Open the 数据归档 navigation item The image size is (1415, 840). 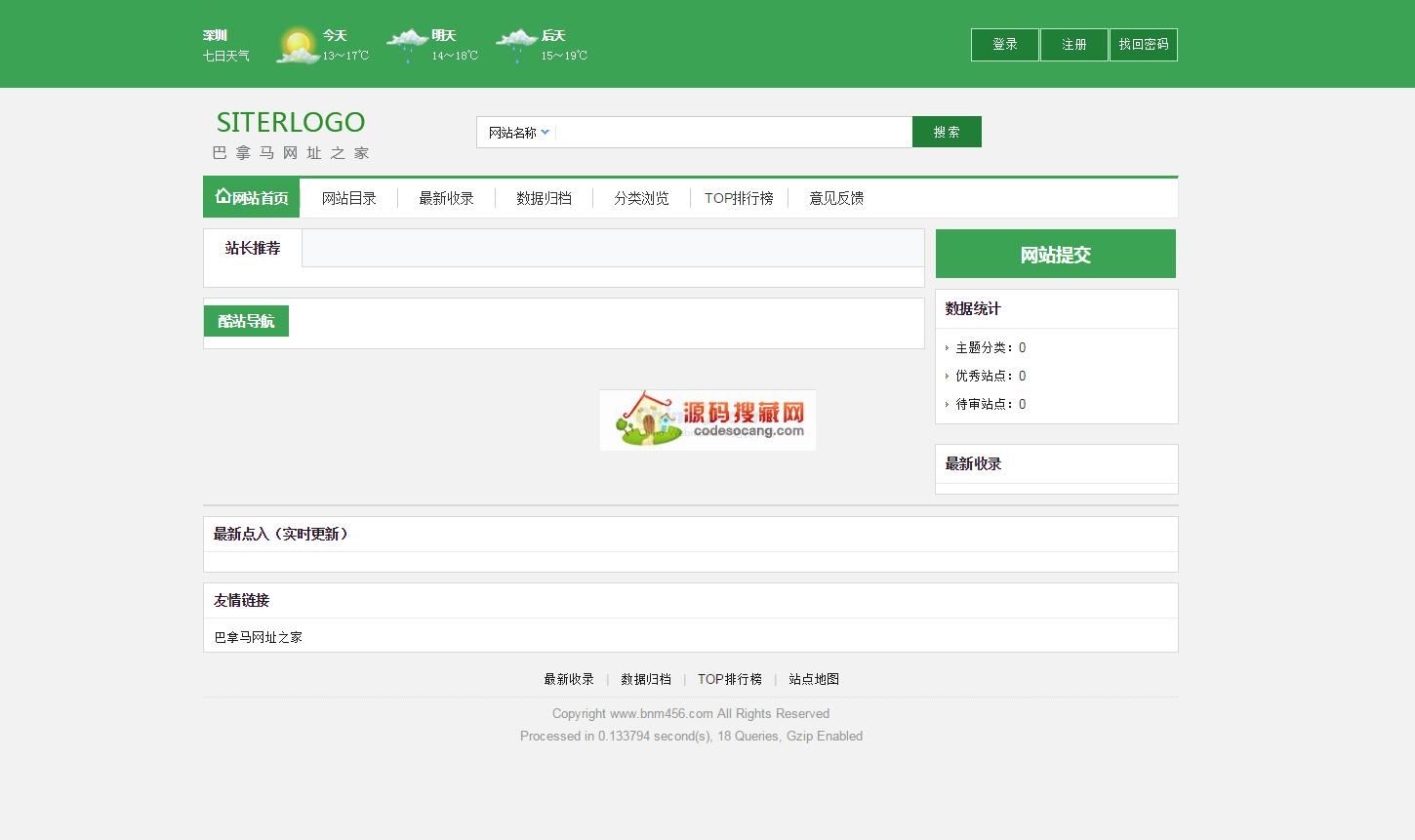544,198
